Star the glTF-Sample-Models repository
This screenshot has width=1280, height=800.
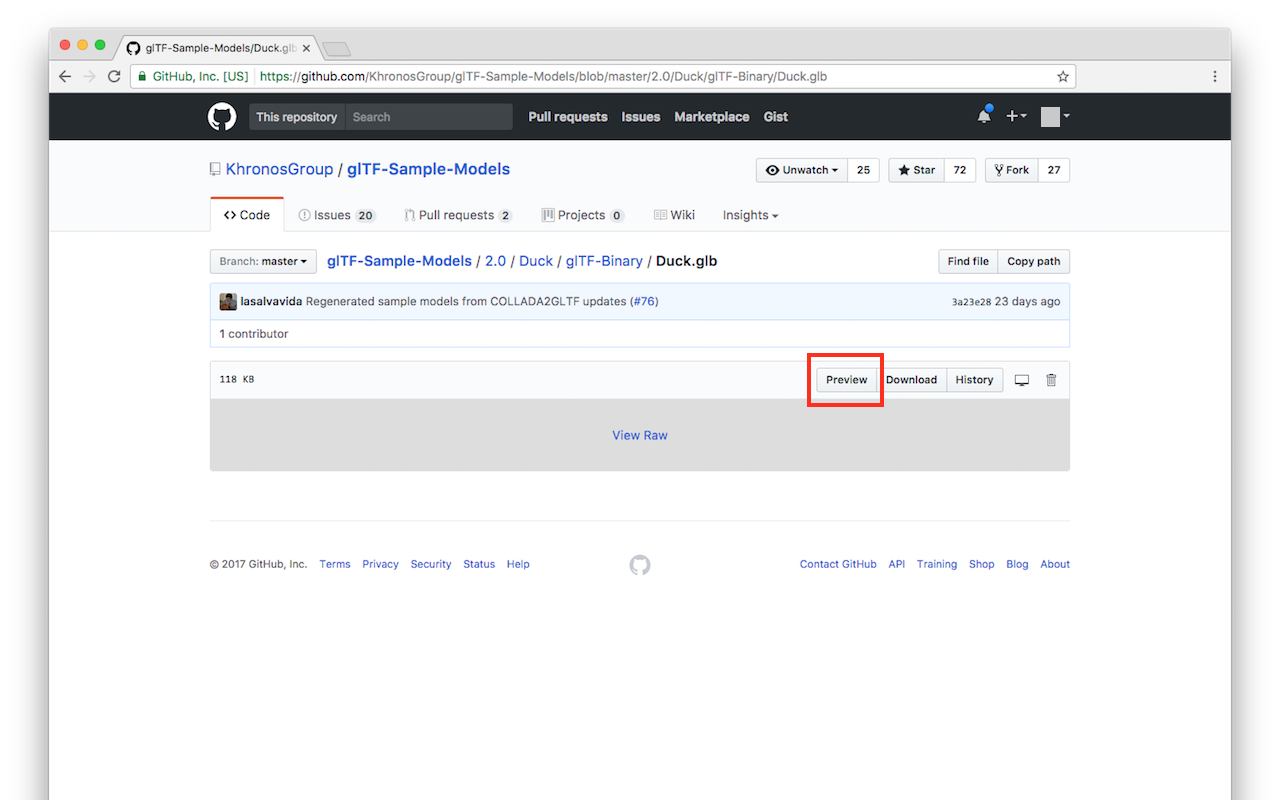click(x=915, y=170)
